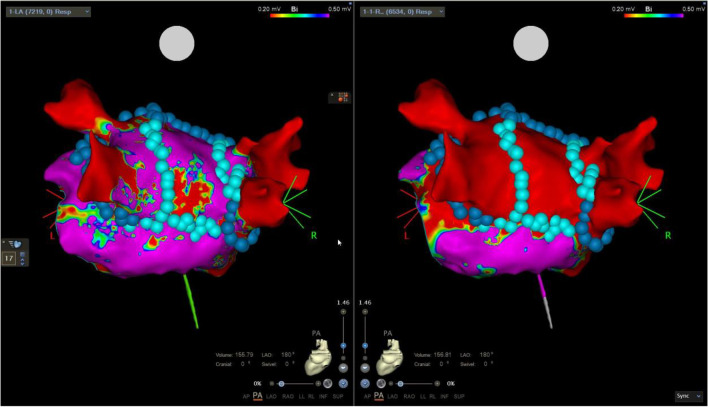Click zoom minus button below right slider

[x=365, y=358]
